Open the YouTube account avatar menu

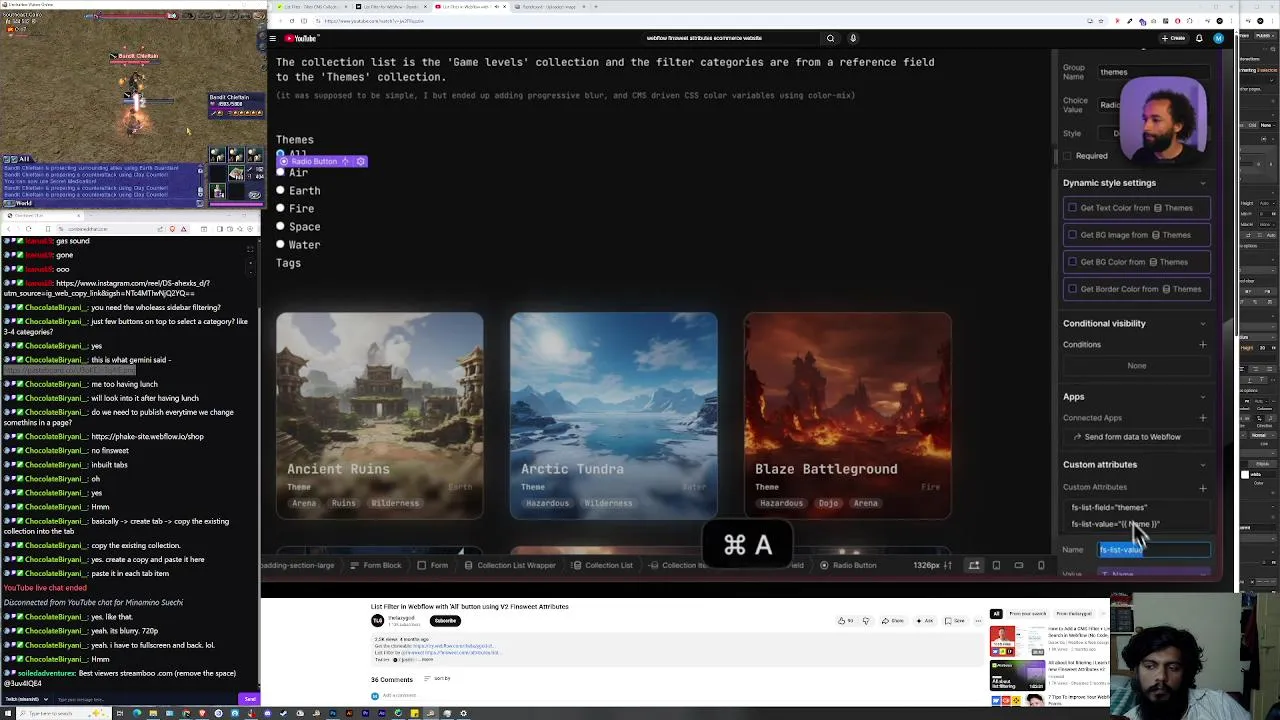pos(1218,38)
